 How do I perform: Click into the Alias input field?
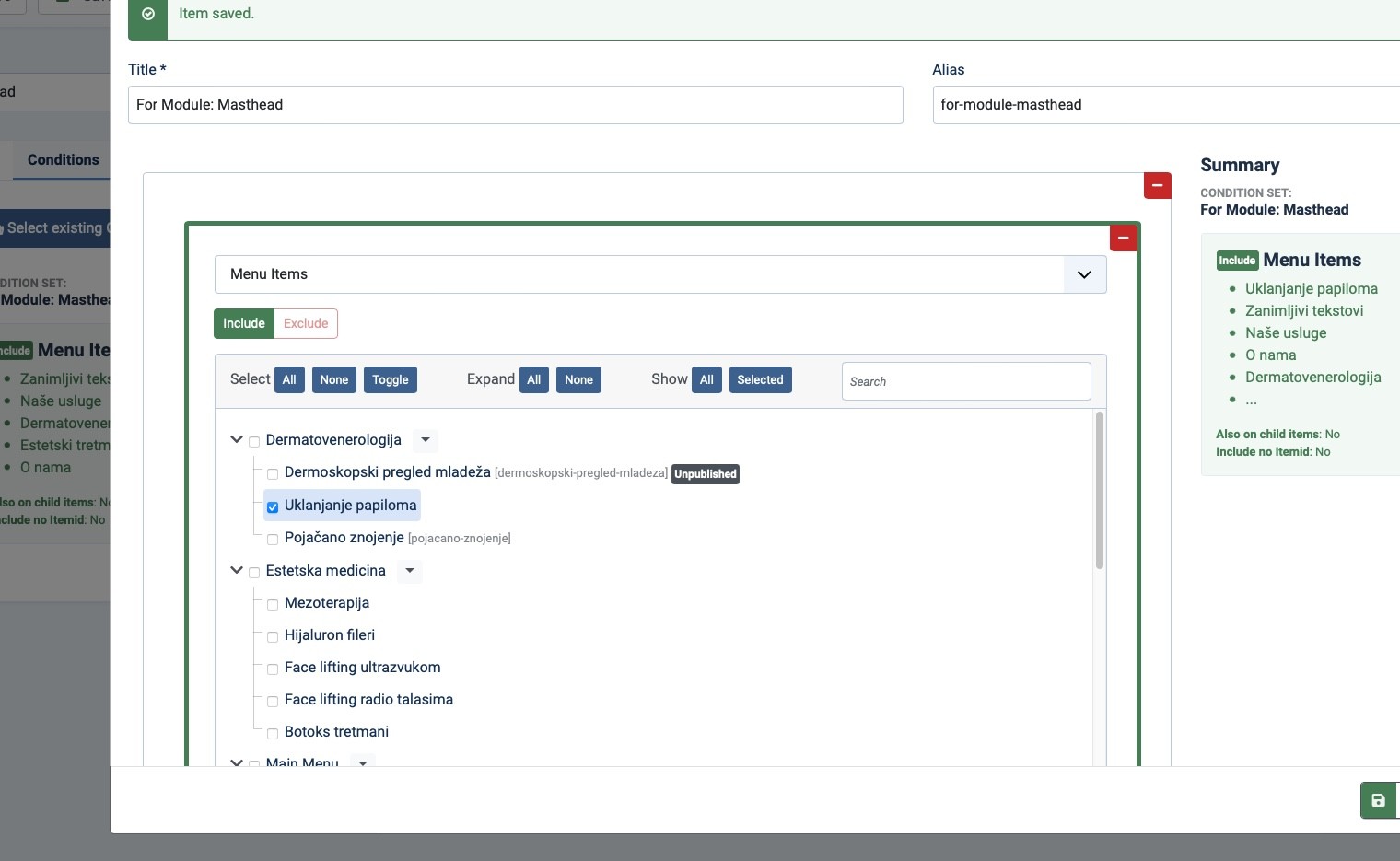(x=1166, y=105)
